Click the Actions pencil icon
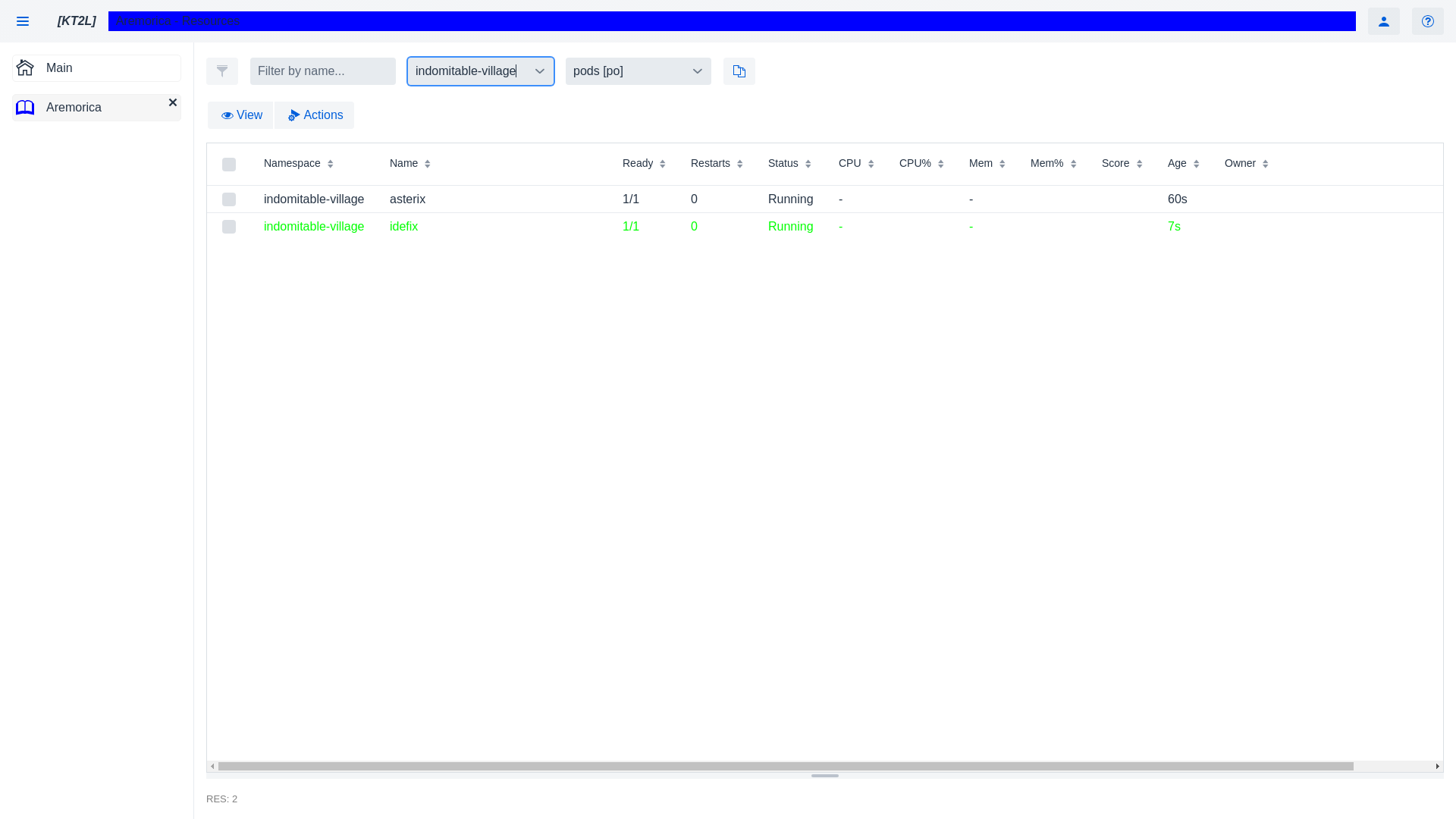1456x819 pixels. pos(294,115)
